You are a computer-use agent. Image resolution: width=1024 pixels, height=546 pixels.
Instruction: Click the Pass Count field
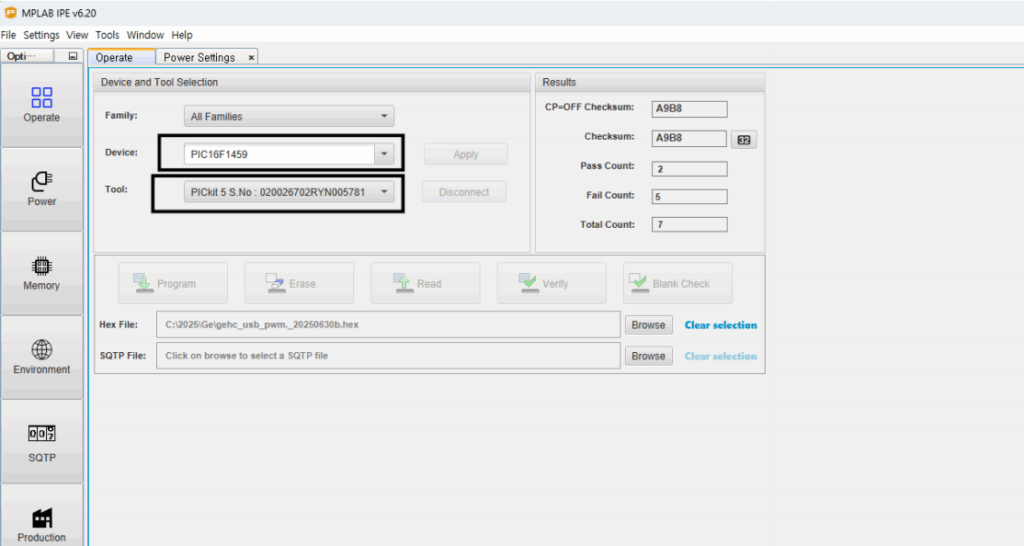click(x=689, y=169)
